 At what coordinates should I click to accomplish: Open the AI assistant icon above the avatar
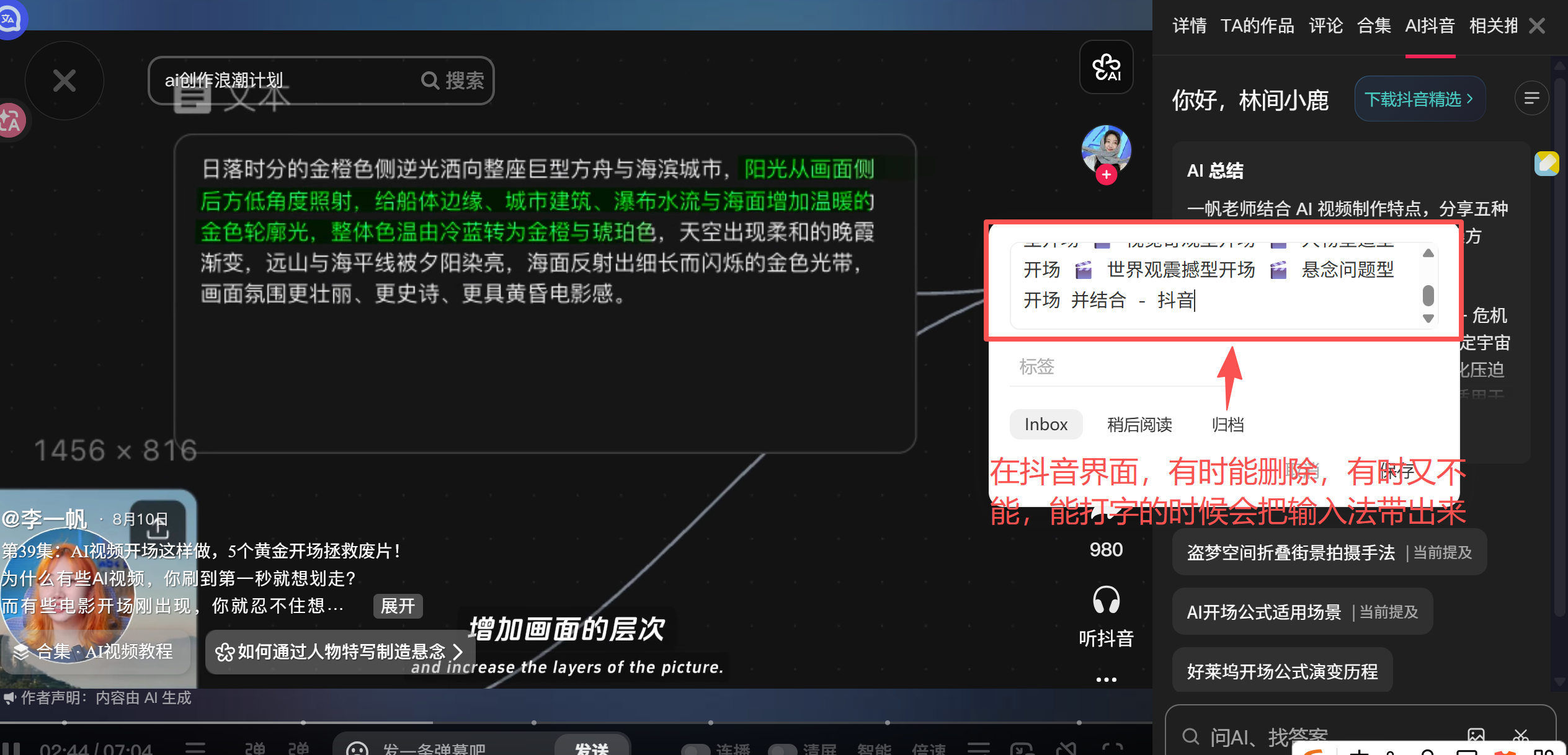tap(1106, 67)
